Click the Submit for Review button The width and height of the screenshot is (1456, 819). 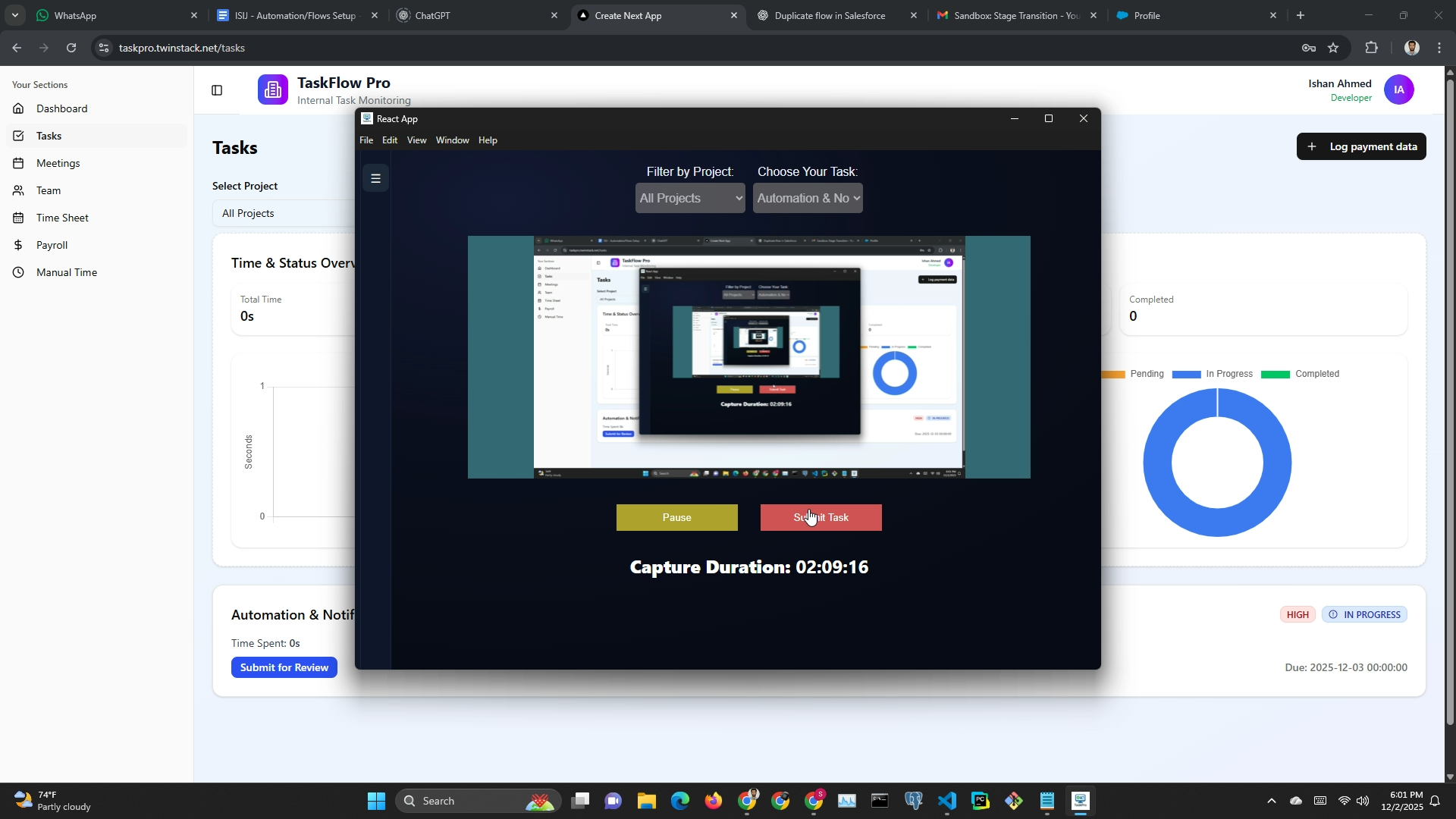tap(284, 667)
